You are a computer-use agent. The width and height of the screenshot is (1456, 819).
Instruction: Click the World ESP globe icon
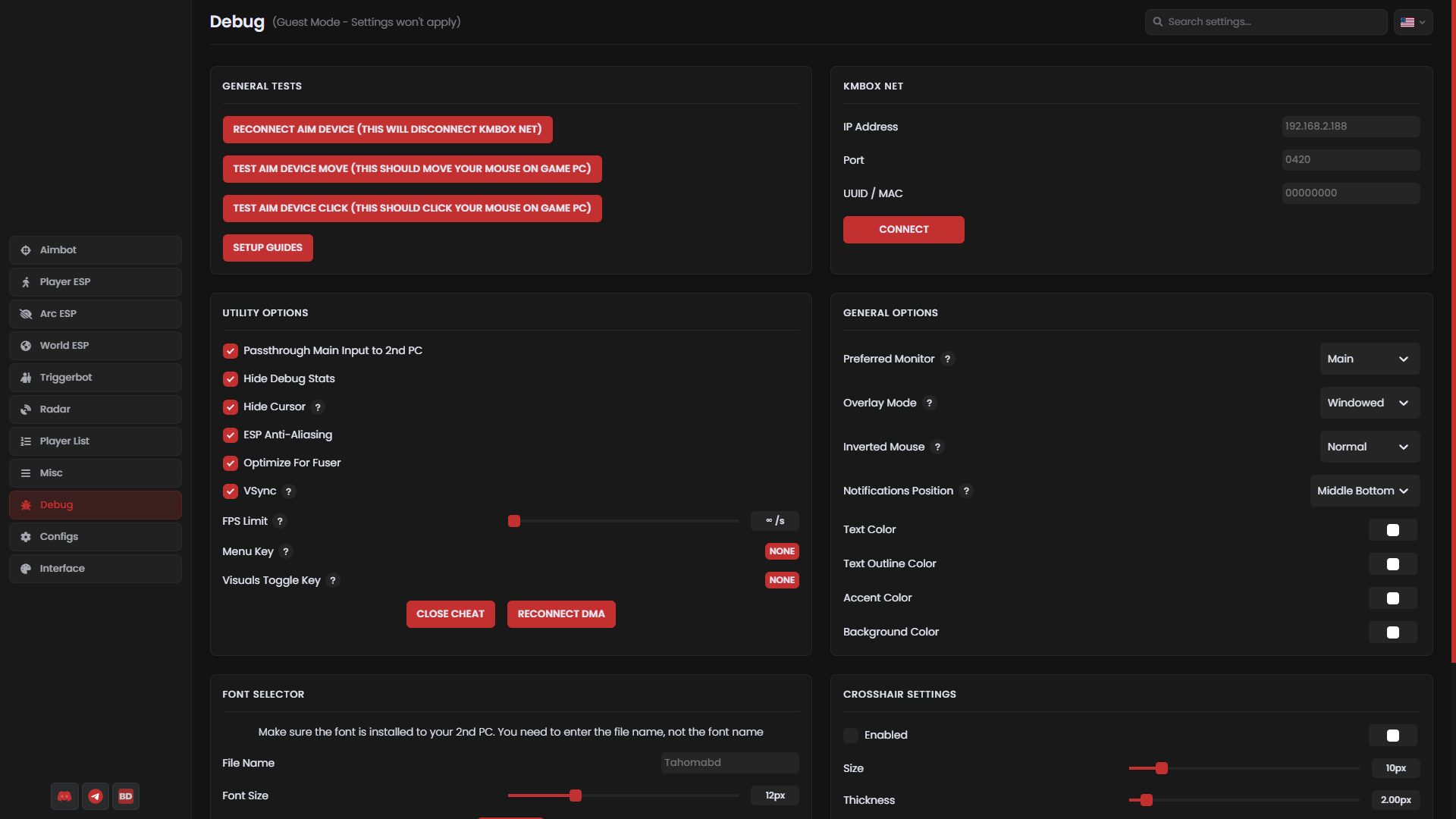26,346
